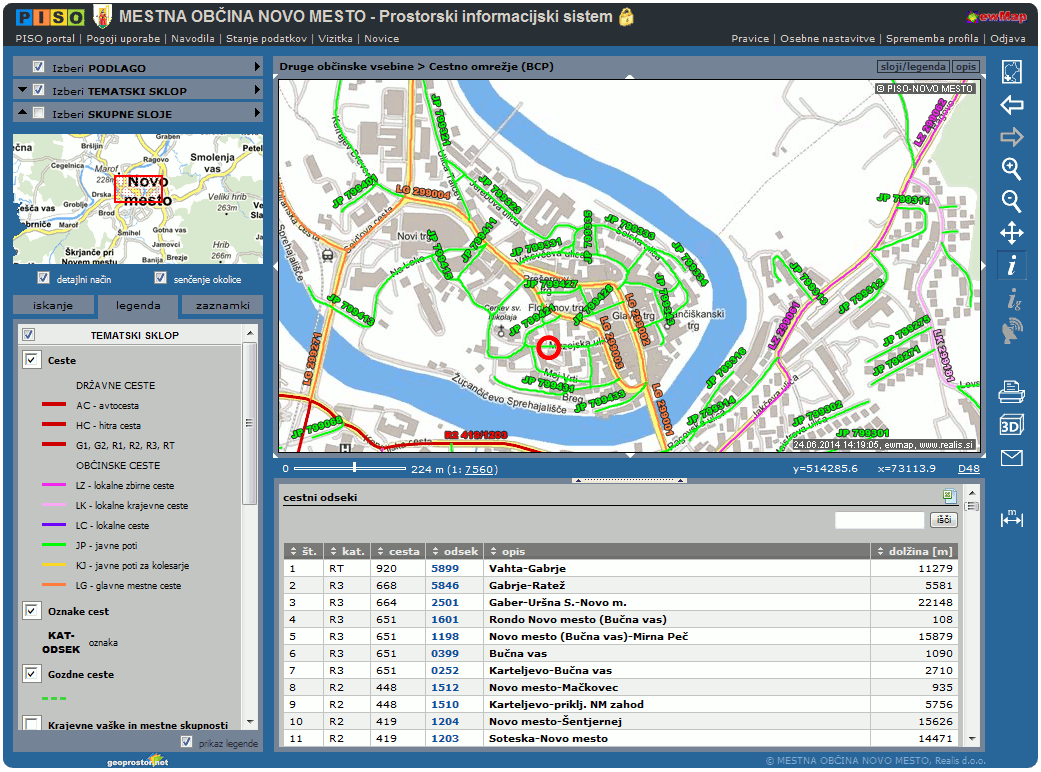1041x772 pixels.
Task: Click the envelope email icon
Action: (x=1012, y=458)
